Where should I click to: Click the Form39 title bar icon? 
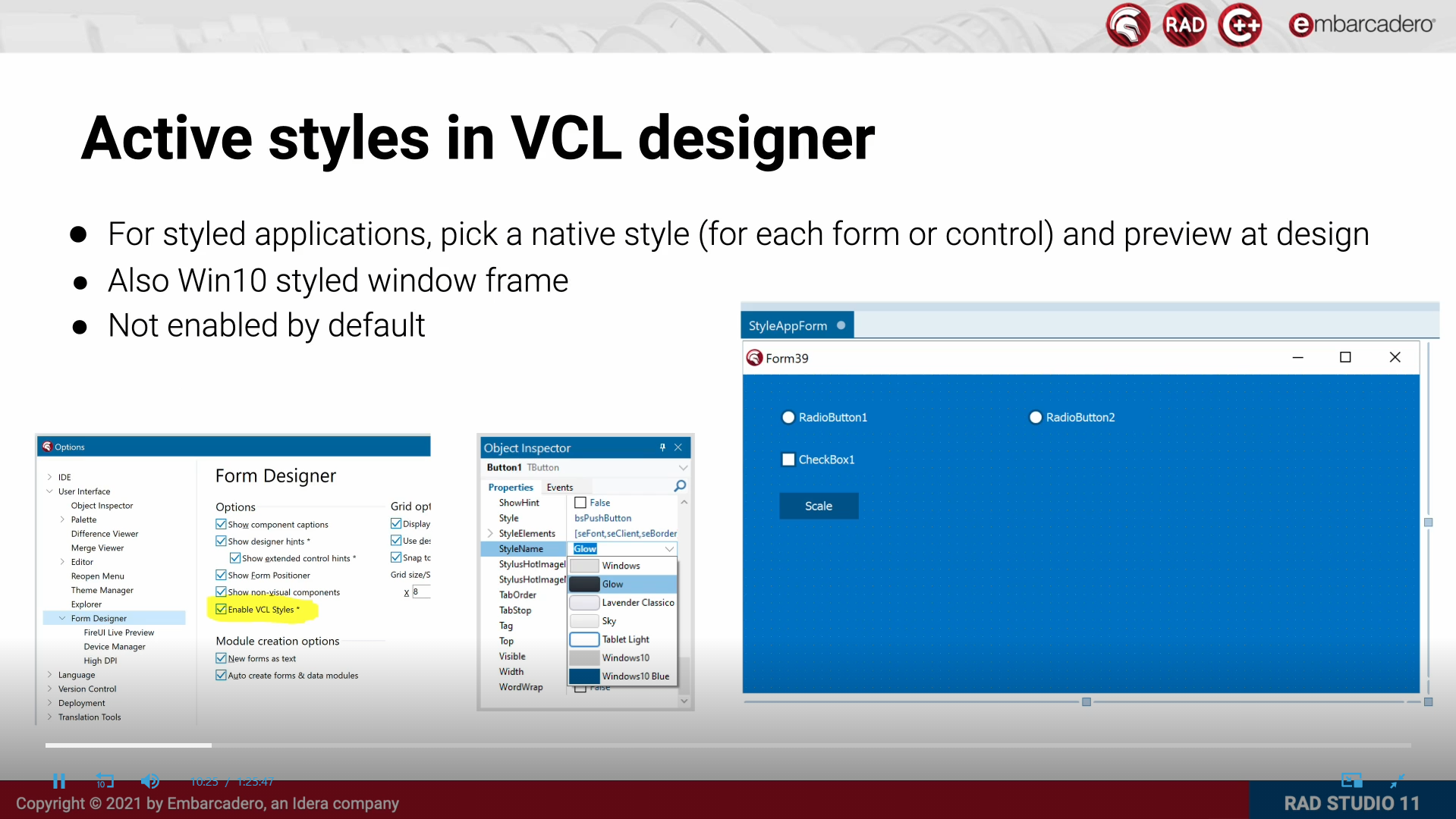754,358
